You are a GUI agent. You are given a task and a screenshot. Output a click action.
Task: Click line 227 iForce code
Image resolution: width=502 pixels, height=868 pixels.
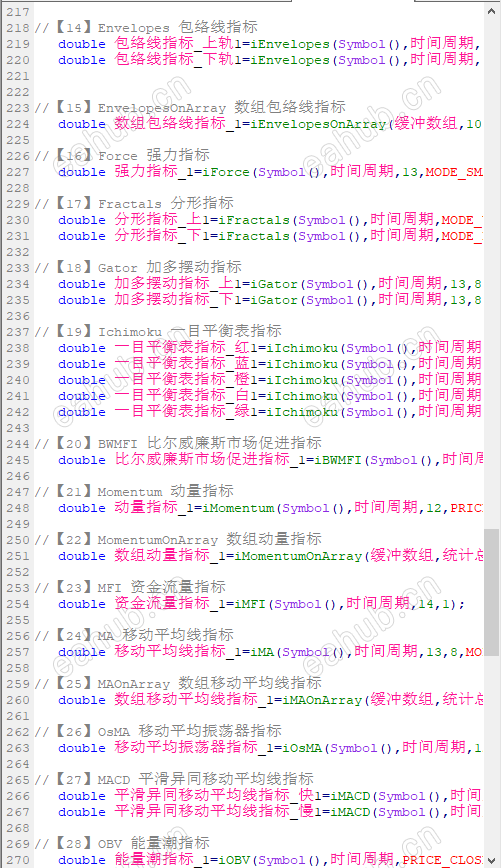(270, 172)
